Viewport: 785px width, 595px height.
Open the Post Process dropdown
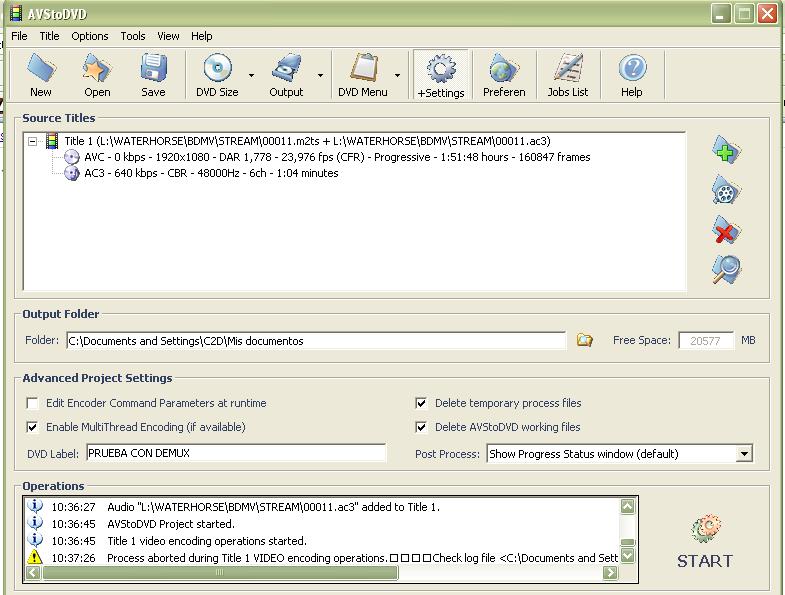[x=743, y=454]
